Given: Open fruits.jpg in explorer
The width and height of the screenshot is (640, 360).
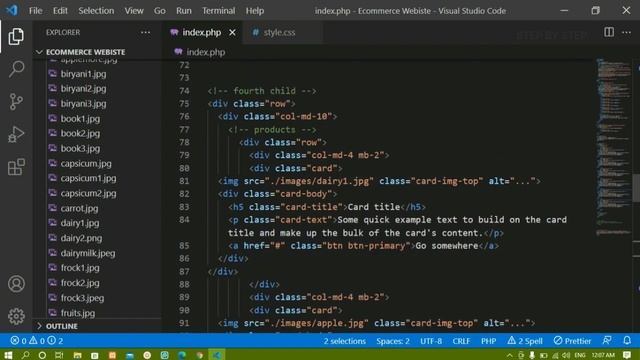Looking at the screenshot, I should point(78,313).
